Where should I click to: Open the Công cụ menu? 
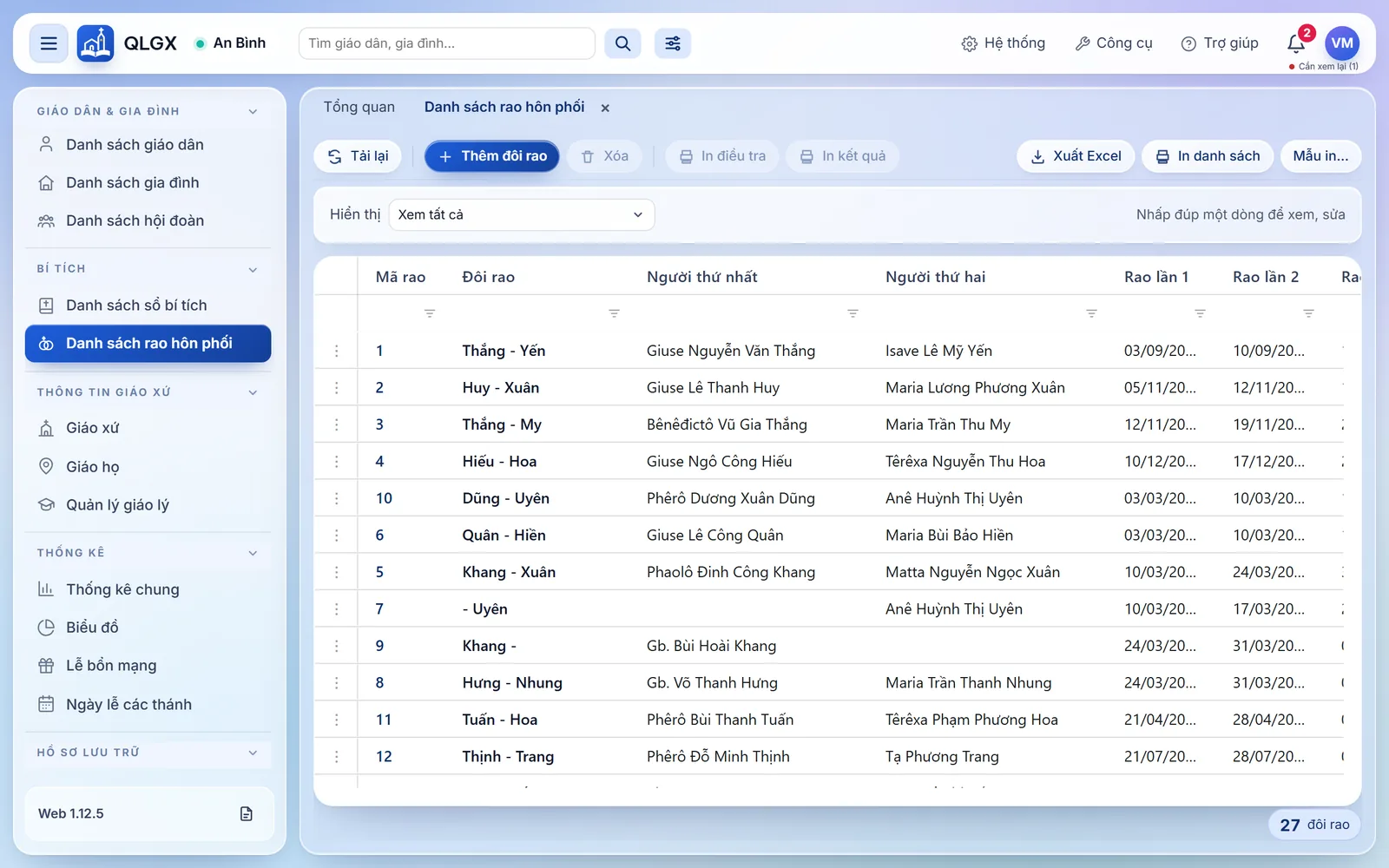[1114, 43]
